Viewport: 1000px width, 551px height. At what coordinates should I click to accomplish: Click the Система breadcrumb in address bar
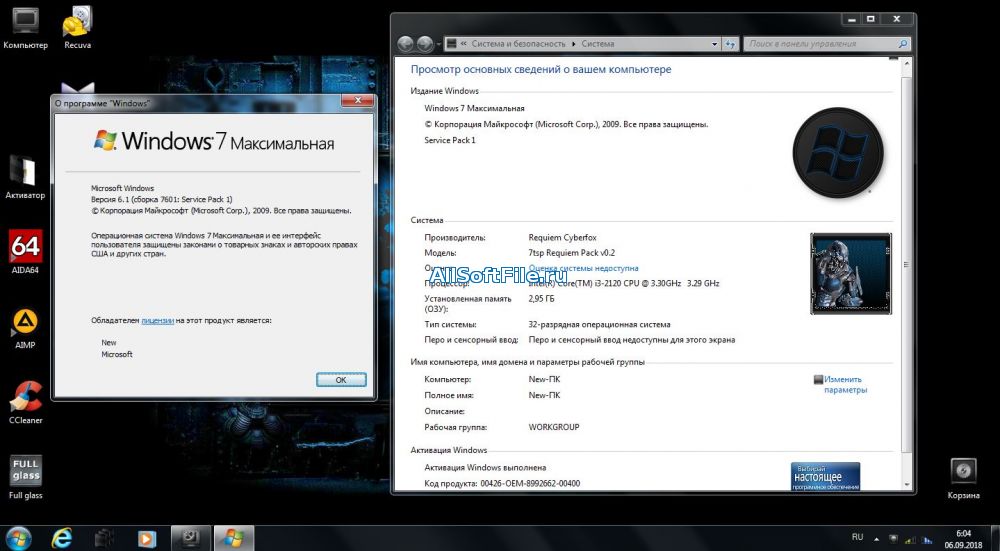tap(598, 44)
